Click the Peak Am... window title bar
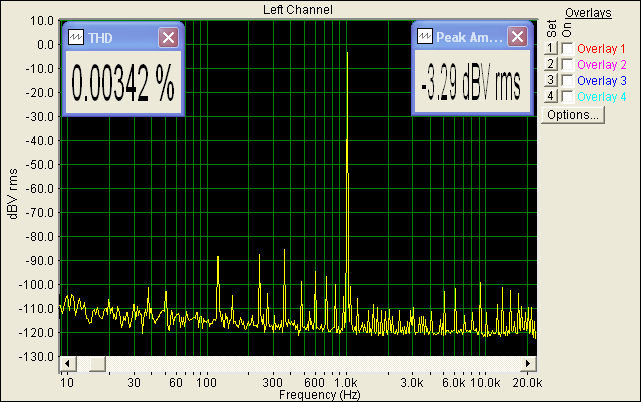 coord(472,37)
